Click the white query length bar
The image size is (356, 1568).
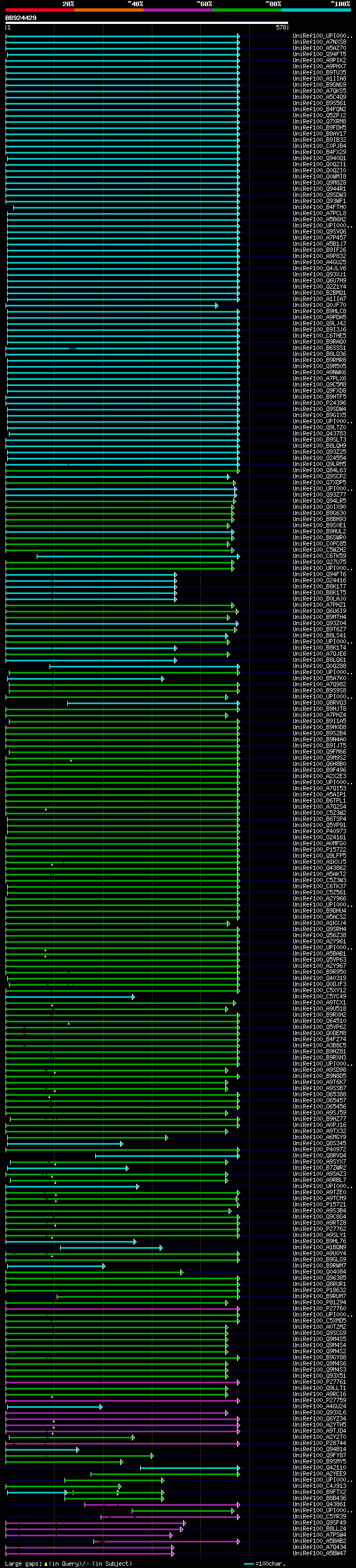[147, 22]
